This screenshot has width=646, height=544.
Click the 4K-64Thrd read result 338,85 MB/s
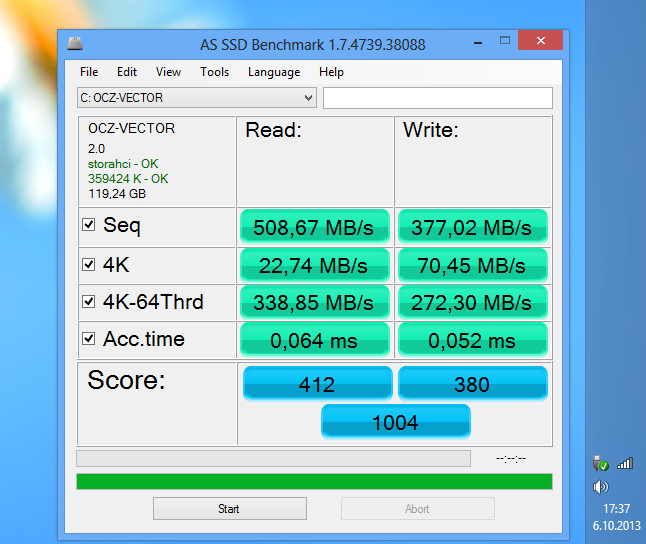coord(315,302)
